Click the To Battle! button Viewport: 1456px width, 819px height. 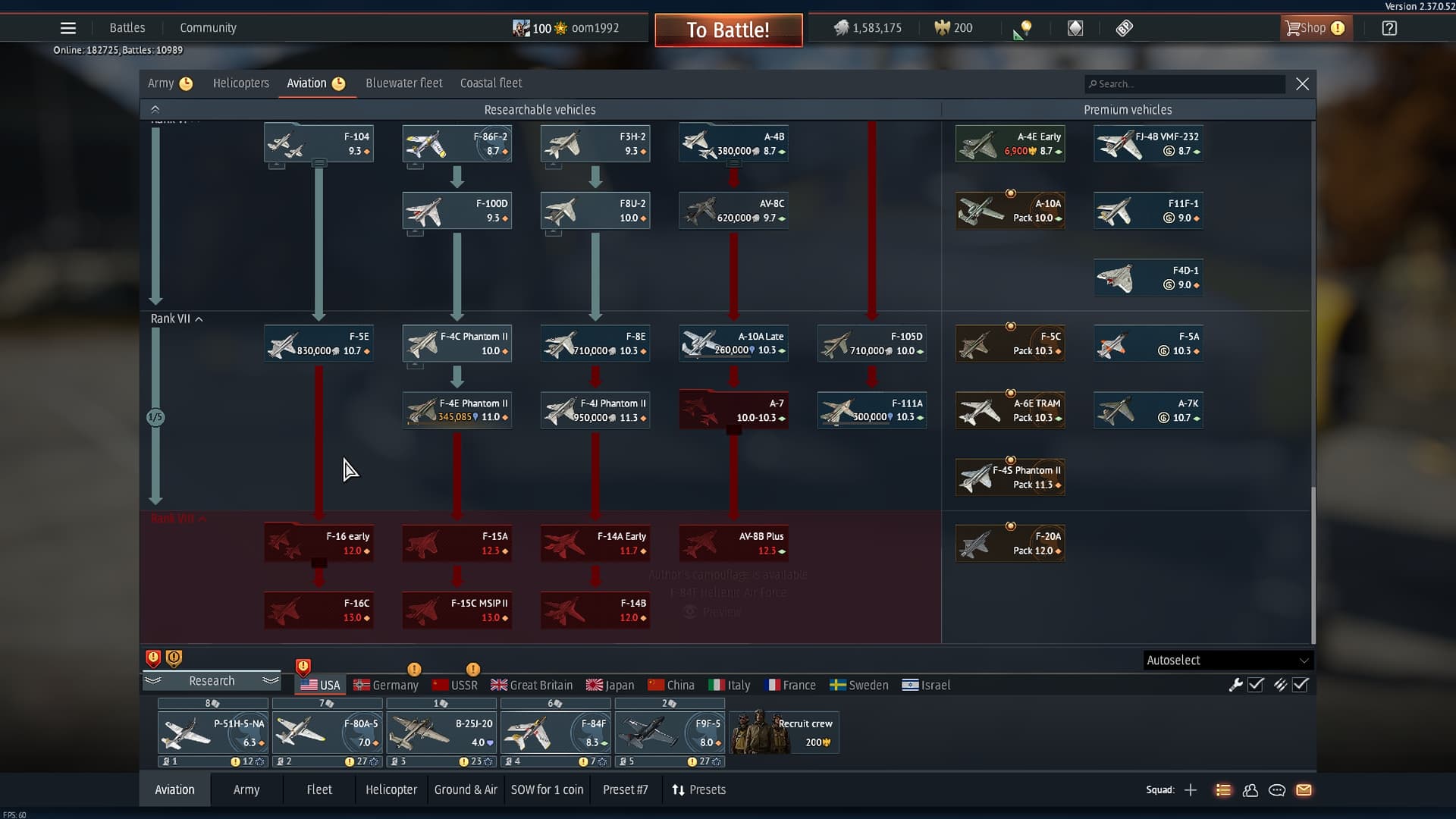728,30
